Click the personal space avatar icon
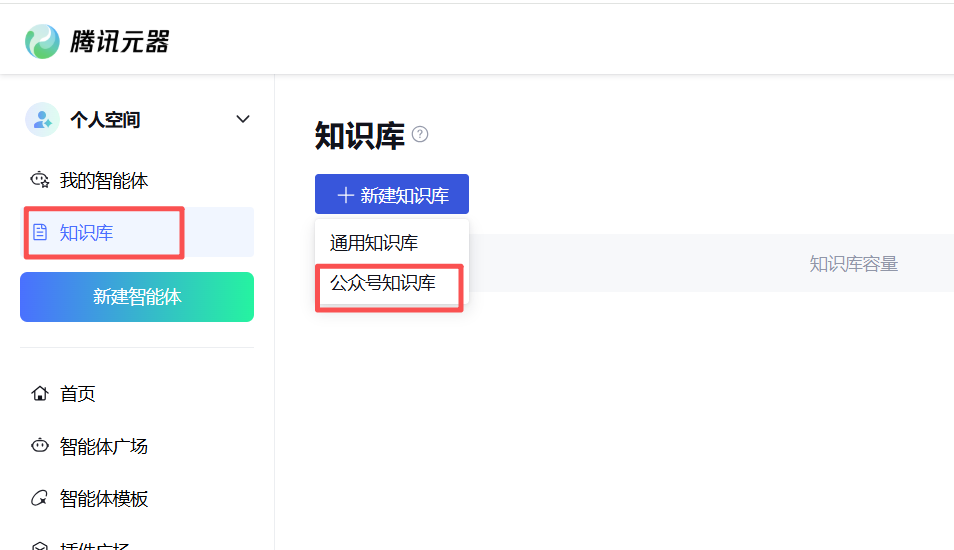 click(x=42, y=120)
